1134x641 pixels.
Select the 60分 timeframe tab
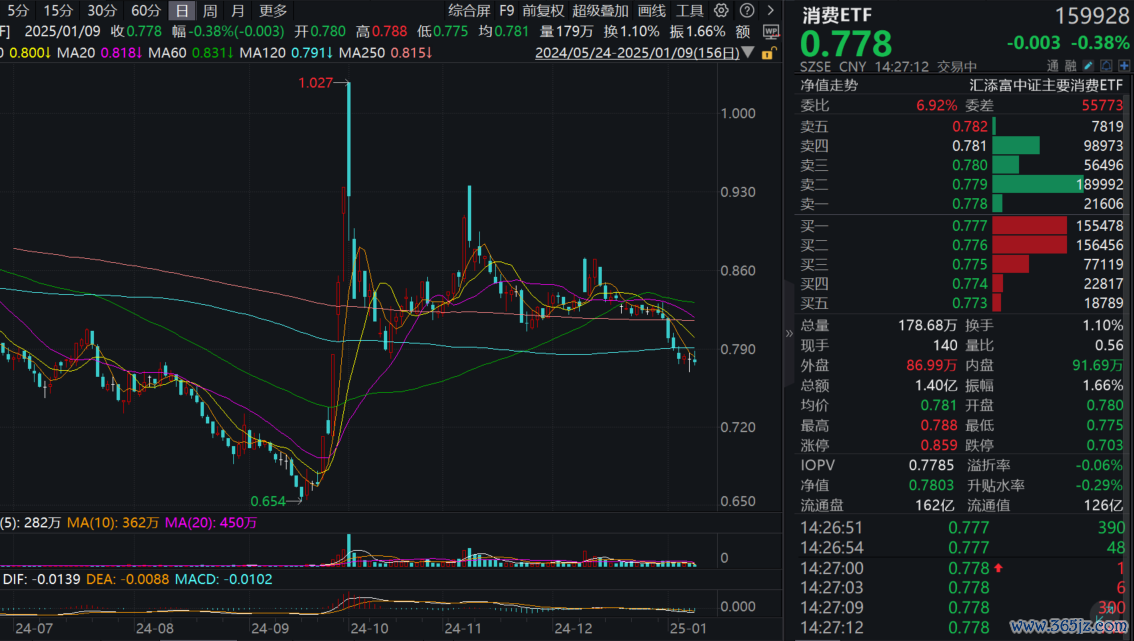point(145,11)
